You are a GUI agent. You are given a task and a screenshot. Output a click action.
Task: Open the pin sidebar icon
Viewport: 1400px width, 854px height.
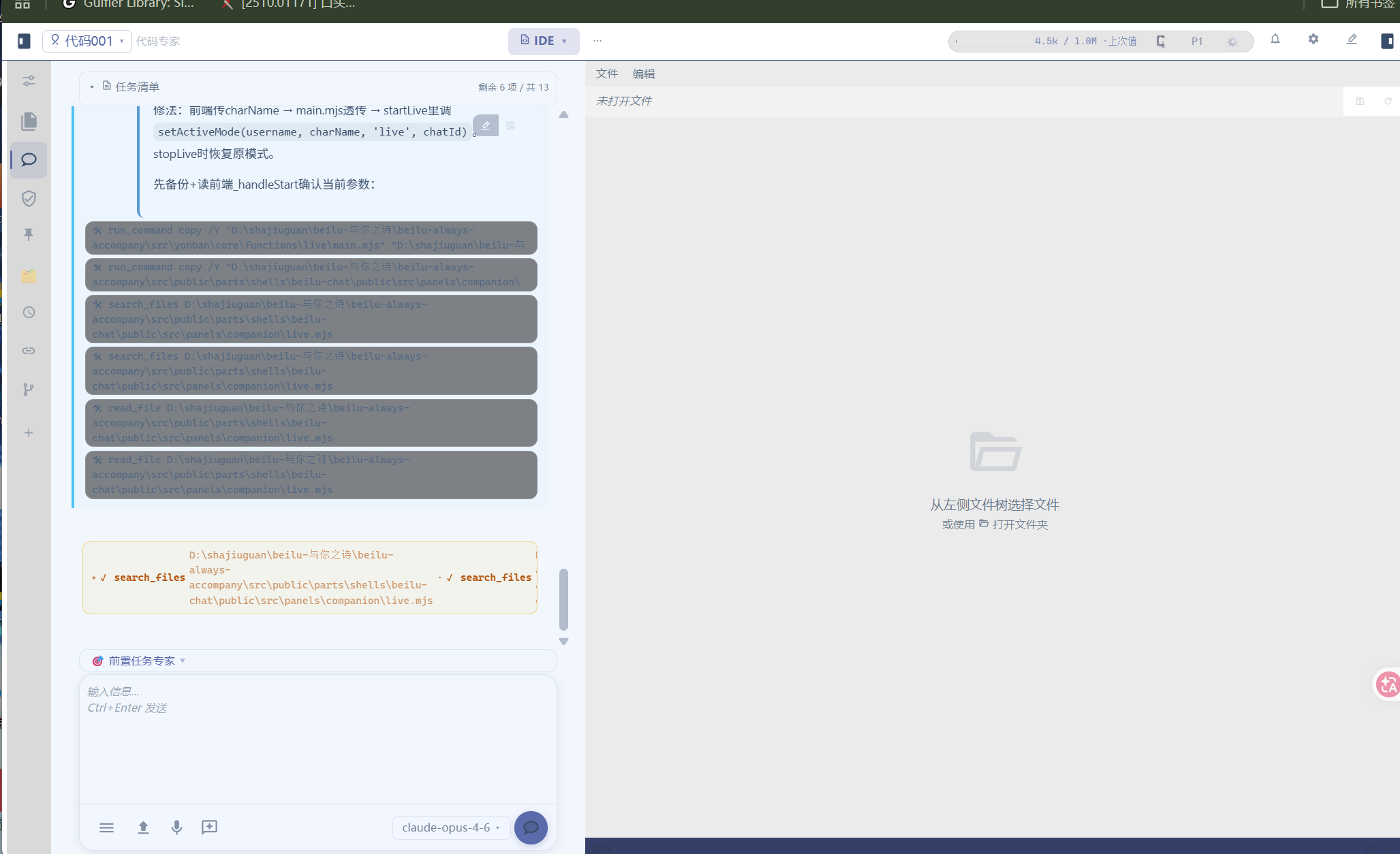coord(29,235)
